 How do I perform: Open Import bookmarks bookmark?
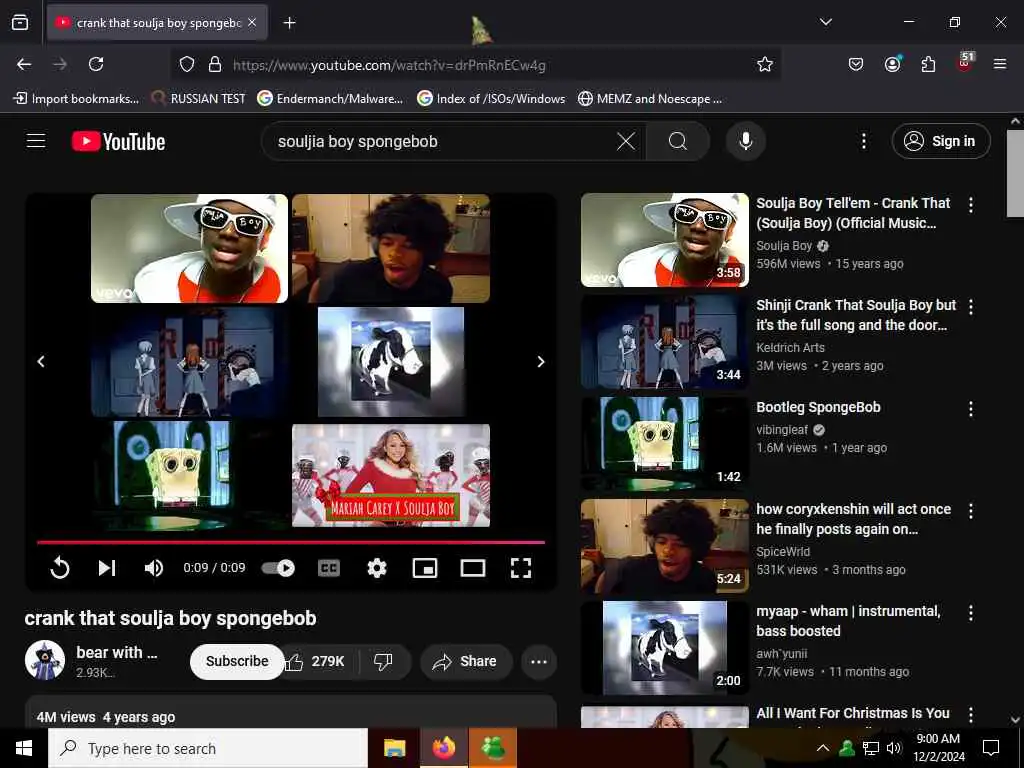tap(76, 99)
